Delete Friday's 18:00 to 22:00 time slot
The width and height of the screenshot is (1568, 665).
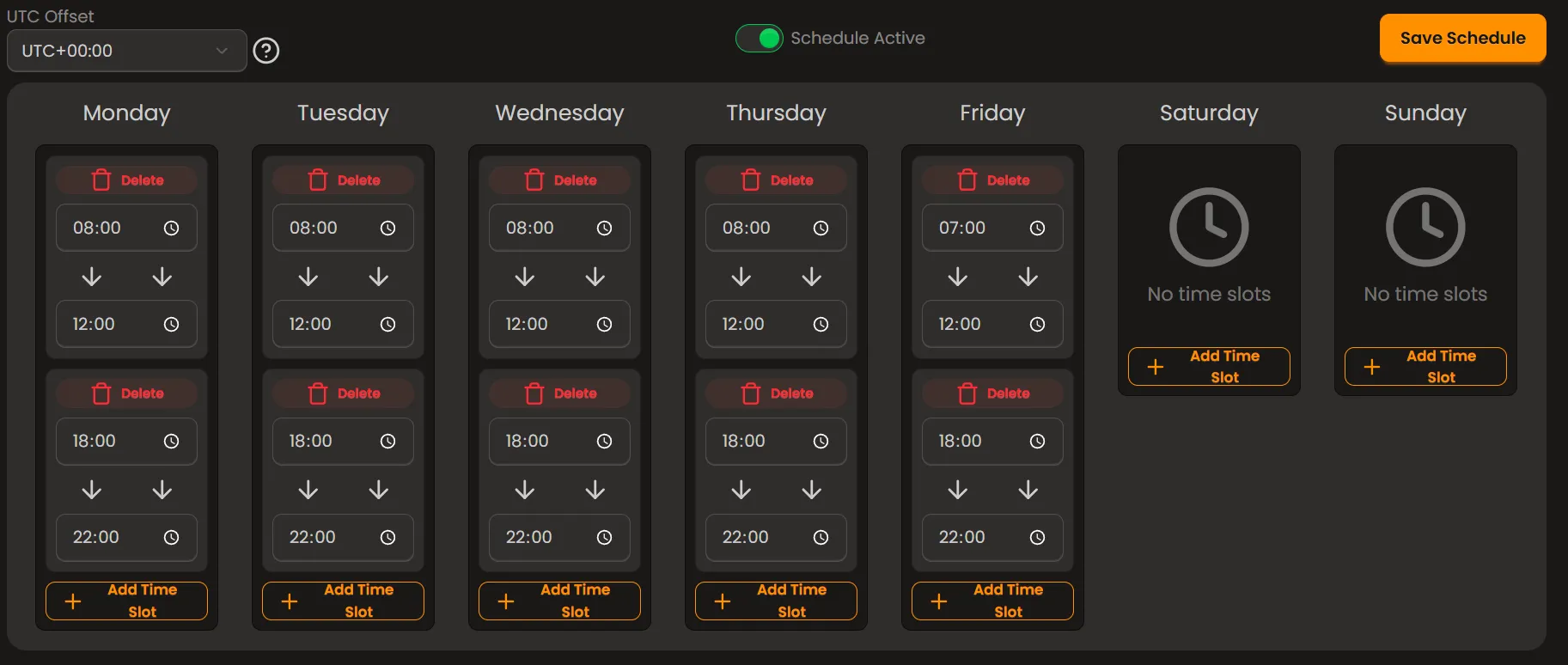coord(992,393)
